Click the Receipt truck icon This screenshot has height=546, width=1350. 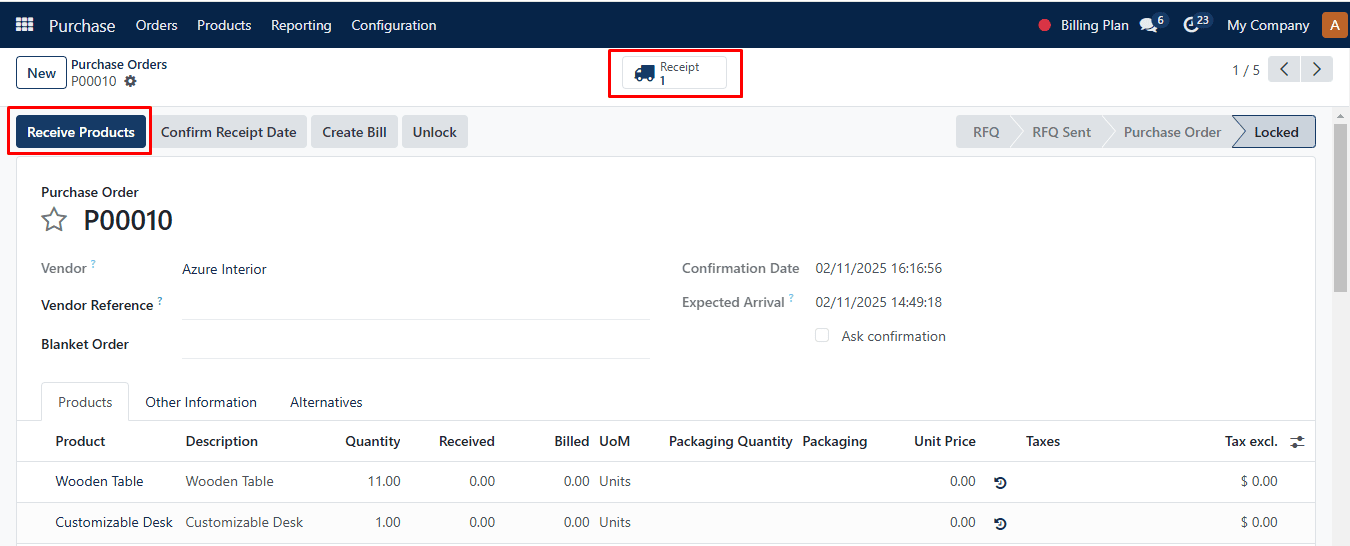coord(645,73)
